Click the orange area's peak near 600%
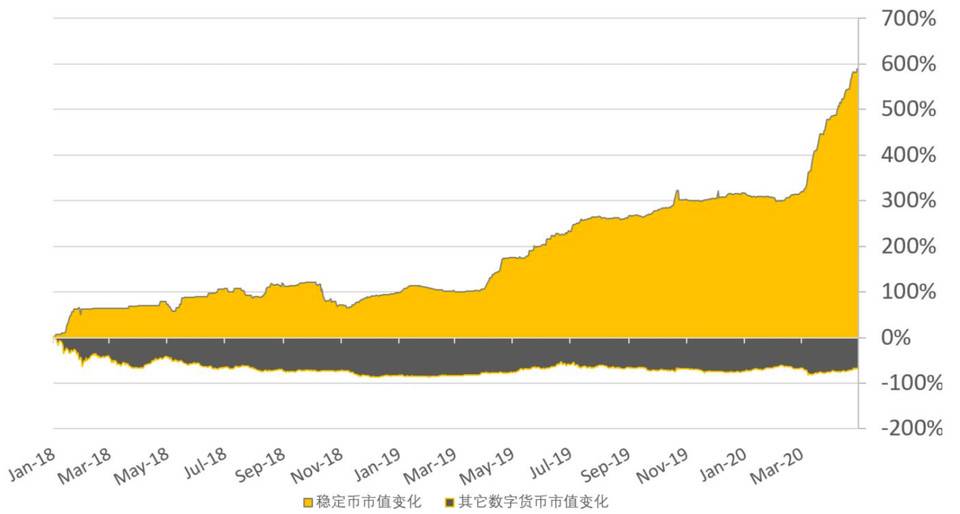The image size is (960, 514). 856,74
